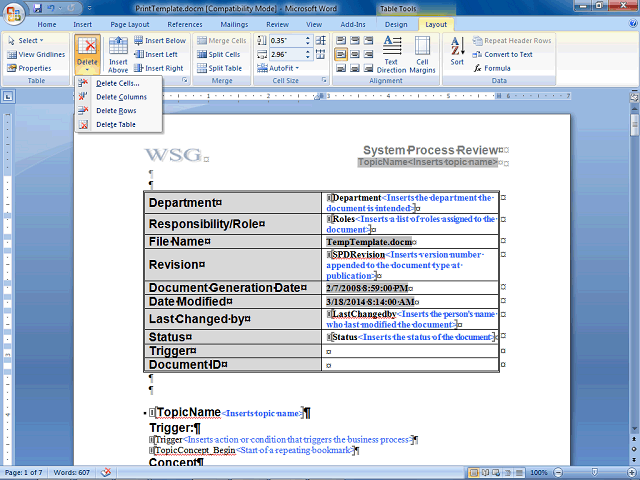Viewport: 640px width, 480px height.
Task: Open the Select dropdown in Table group
Action: (25, 40)
